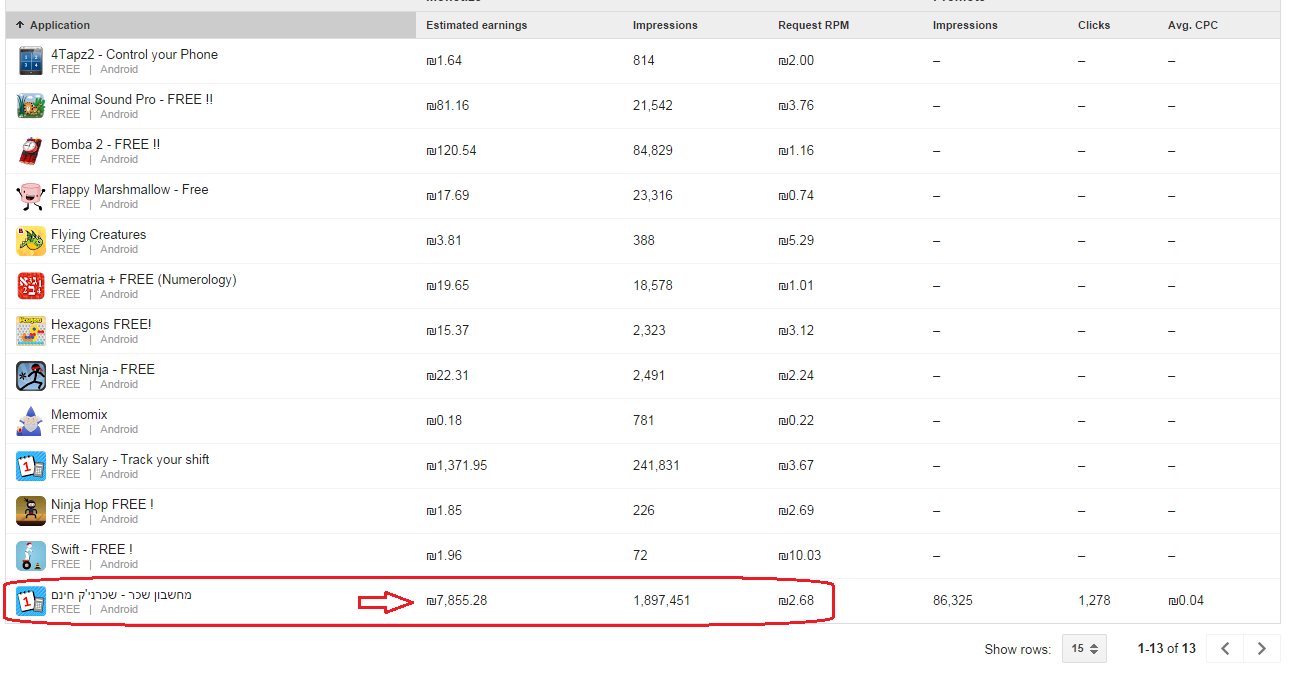This screenshot has height=677, width=1302.
Task: Click the Gematria + FREE app icon
Action: click(31, 286)
